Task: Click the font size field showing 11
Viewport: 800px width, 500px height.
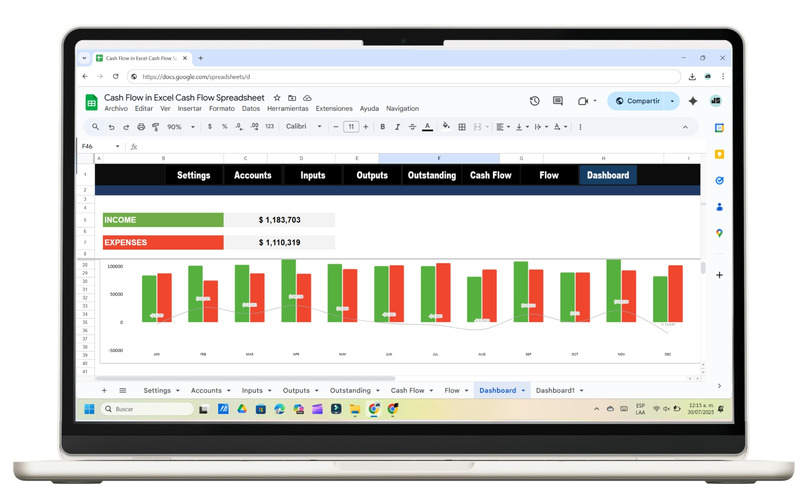Action: click(x=351, y=127)
